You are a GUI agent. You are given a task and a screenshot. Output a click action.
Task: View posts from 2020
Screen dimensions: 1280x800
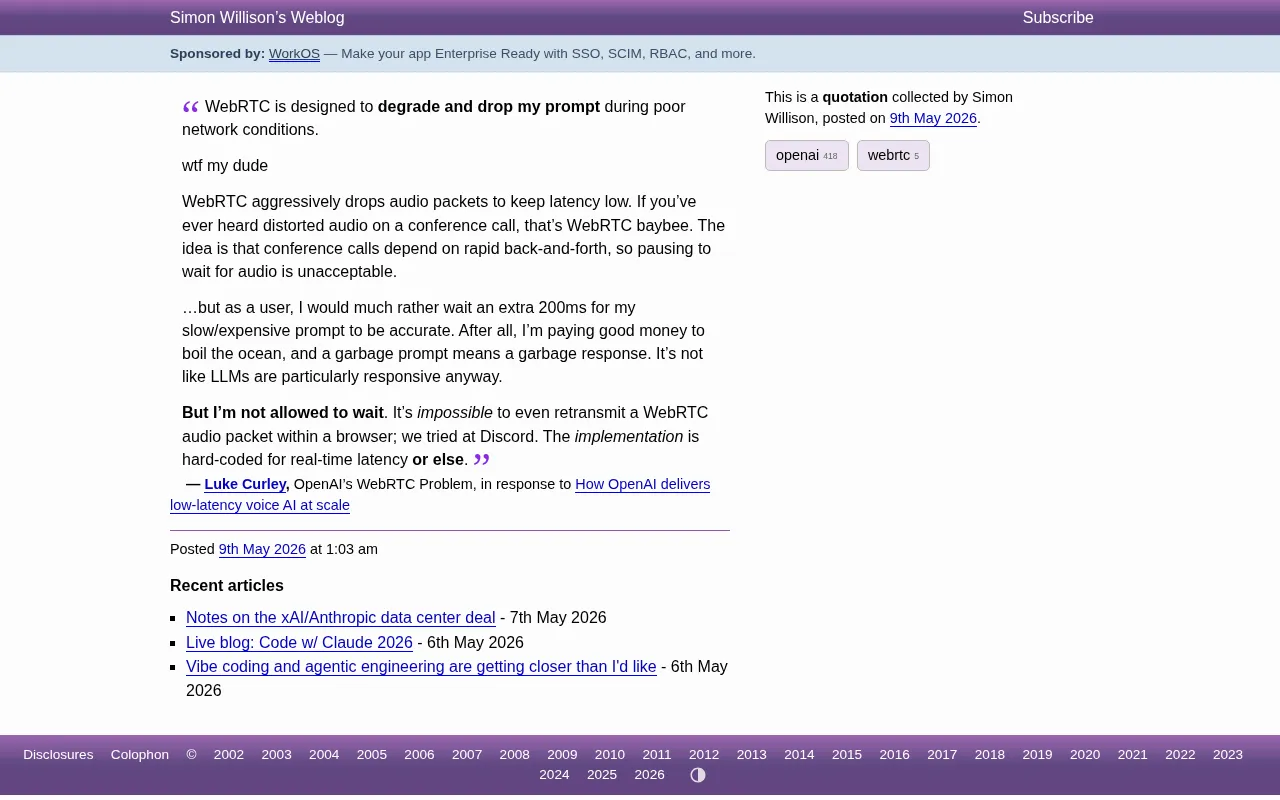(x=1085, y=755)
